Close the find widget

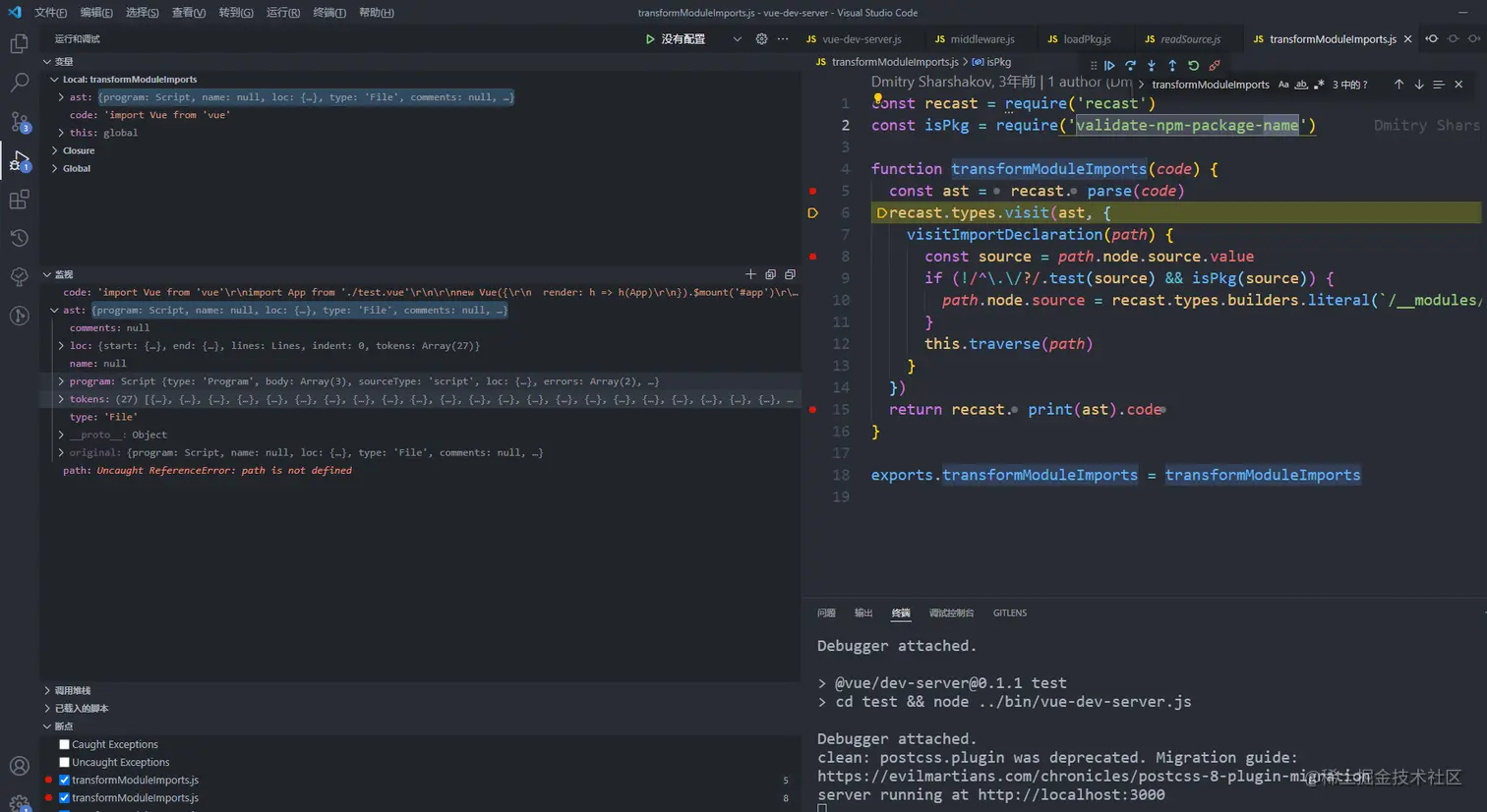click(1458, 85)
